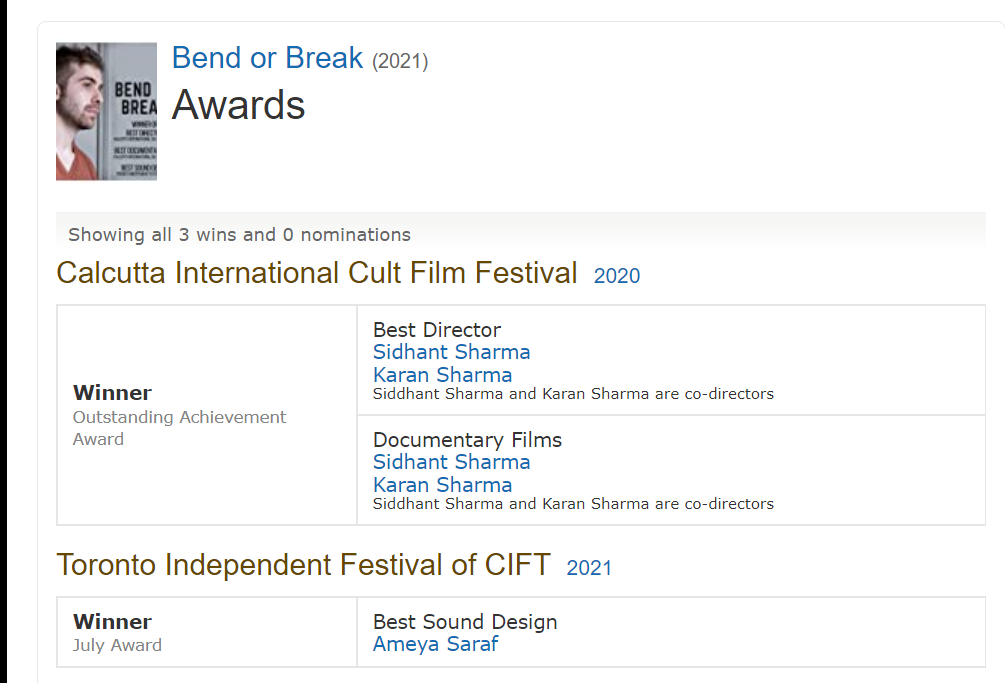The height and width of the screenshot is (683, 1005).
Task: Open the Bend or Break title link
Action: [267, 58]
